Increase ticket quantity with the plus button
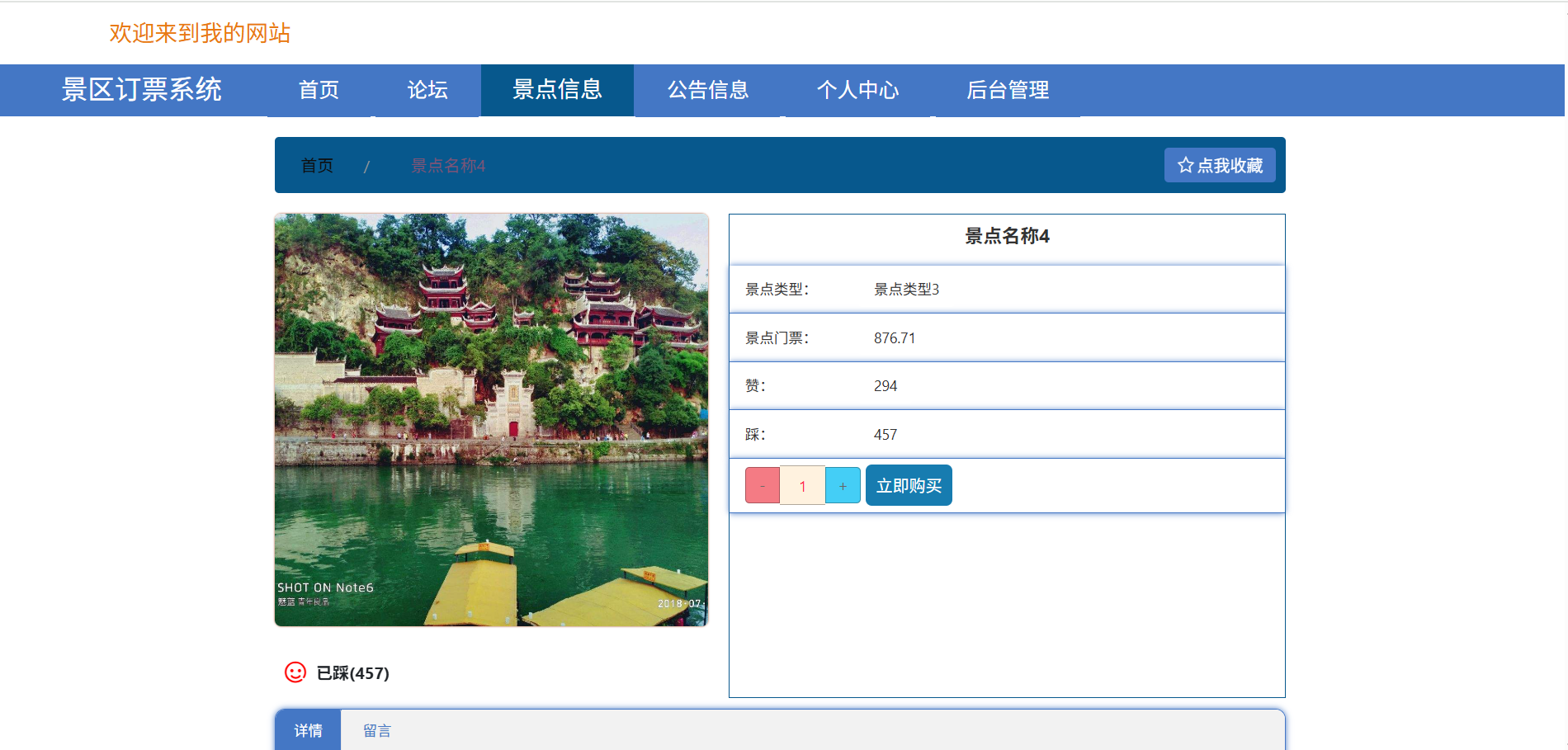 (843, 486)
